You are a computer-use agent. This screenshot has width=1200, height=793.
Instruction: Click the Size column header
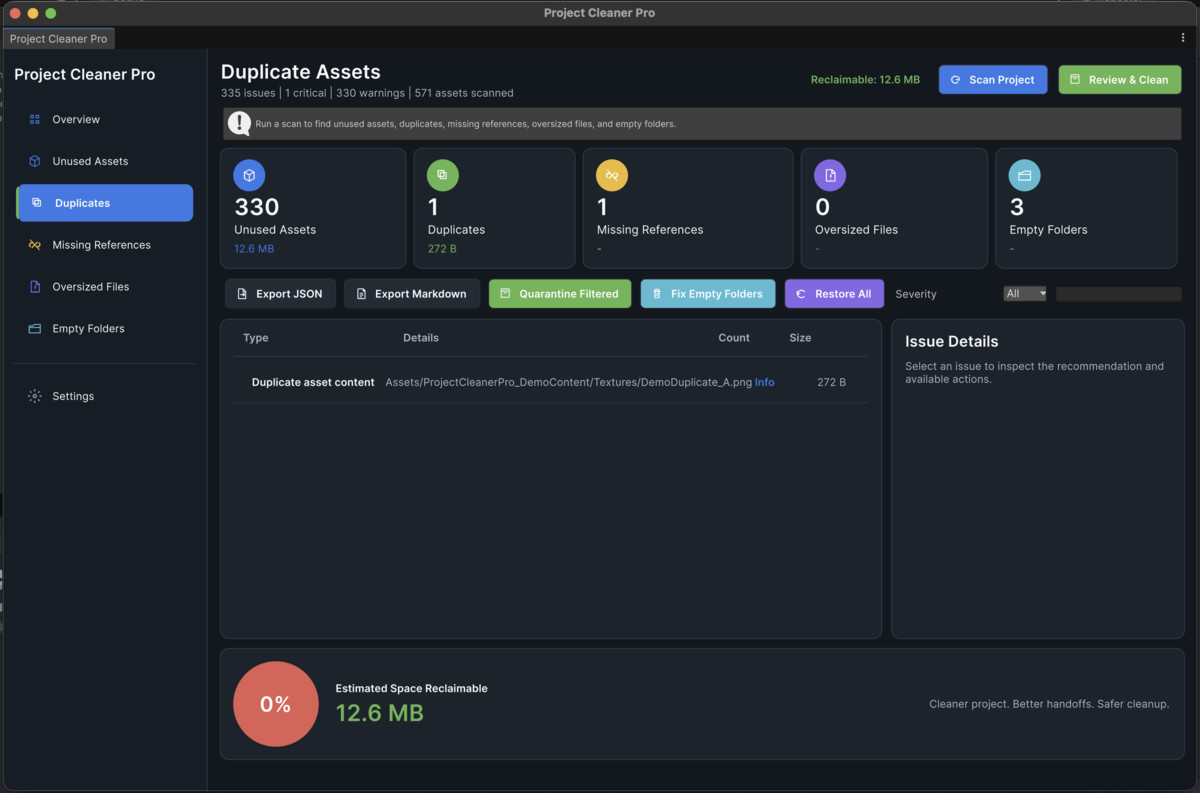point(800,338)
